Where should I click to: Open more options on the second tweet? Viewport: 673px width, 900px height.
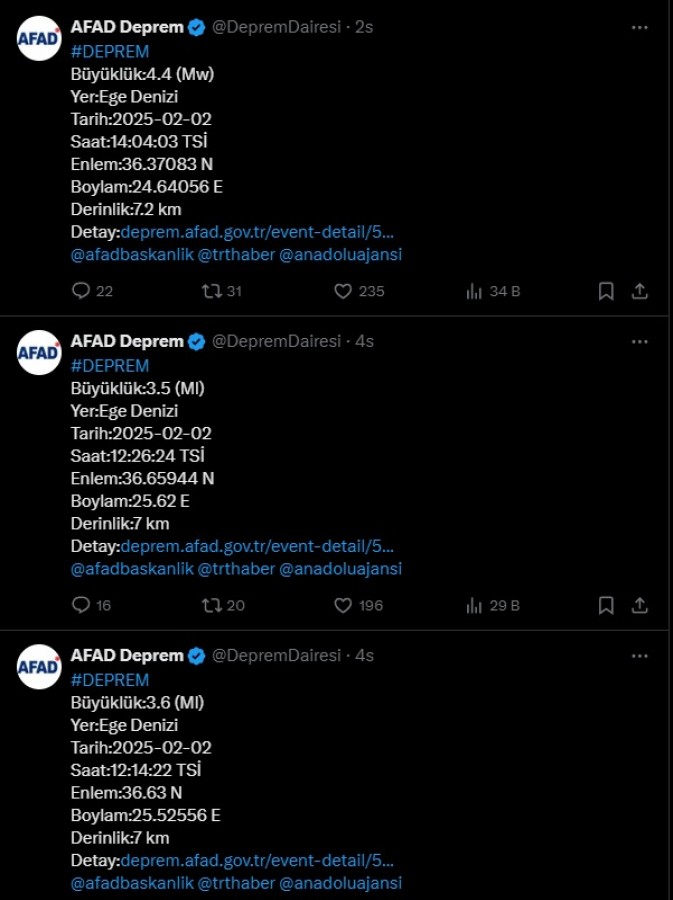click(x=640, y=342)
